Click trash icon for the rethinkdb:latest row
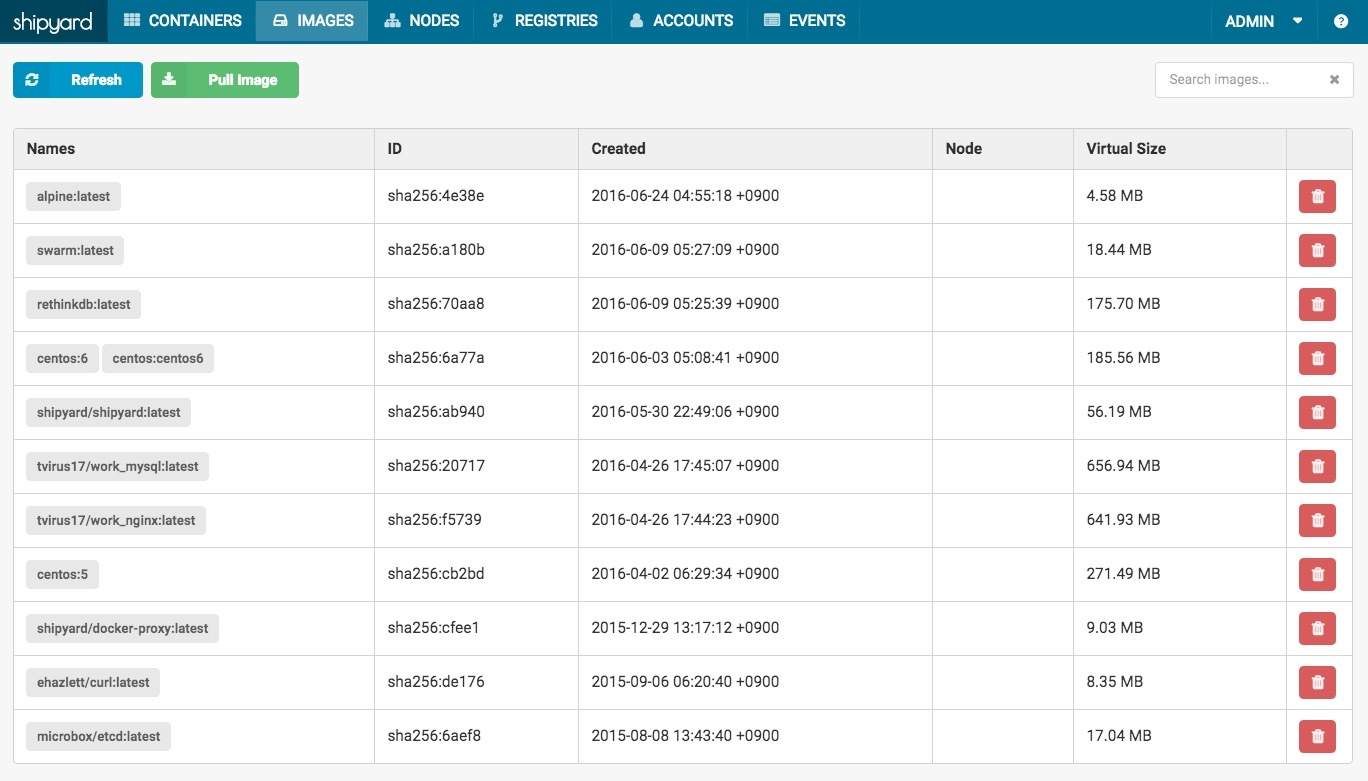The width and height of the screenshot is (1368, 781). [x=1316, y=304]
